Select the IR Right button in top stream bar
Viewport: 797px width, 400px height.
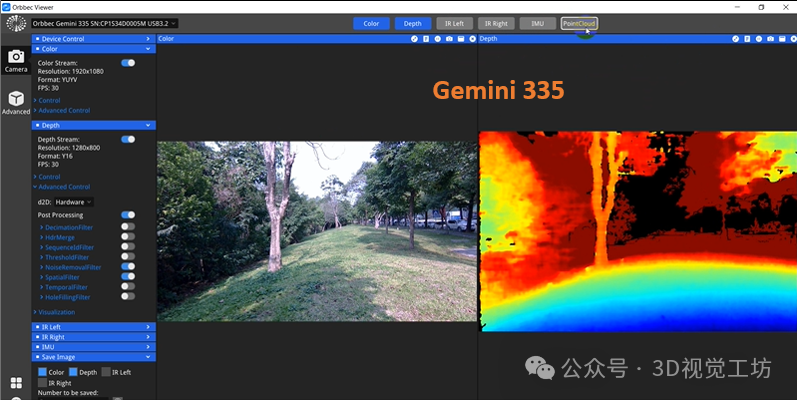[x=496, y=23]
